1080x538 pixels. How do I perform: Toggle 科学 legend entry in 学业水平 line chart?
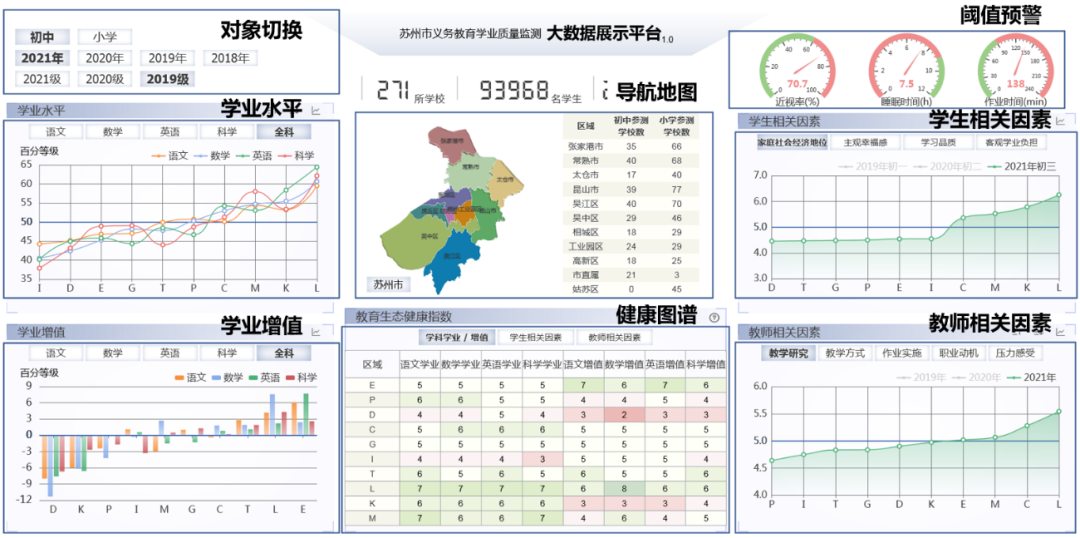[x=295, y=156]
